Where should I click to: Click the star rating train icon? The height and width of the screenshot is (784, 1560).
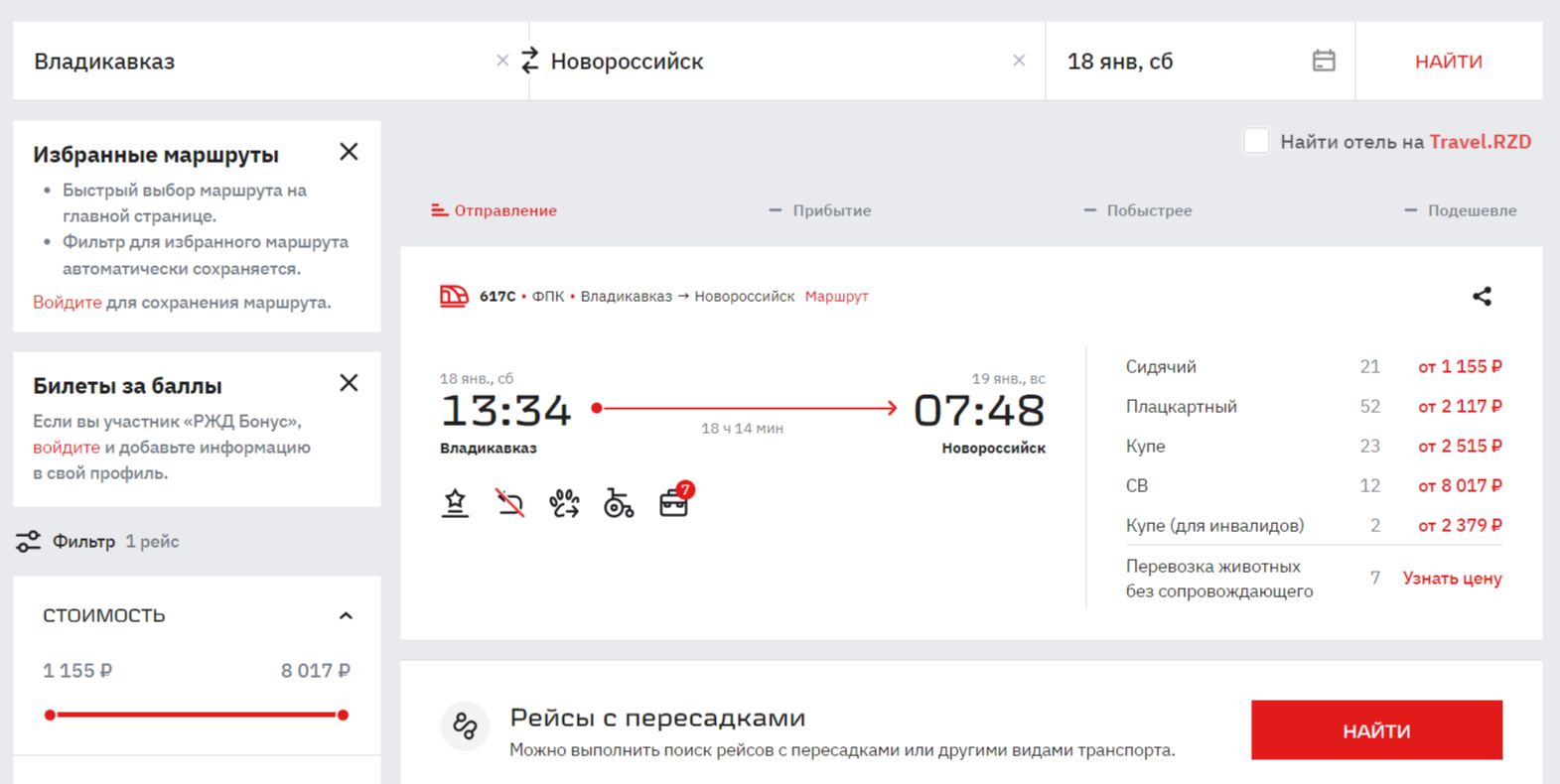pos(455,504)
